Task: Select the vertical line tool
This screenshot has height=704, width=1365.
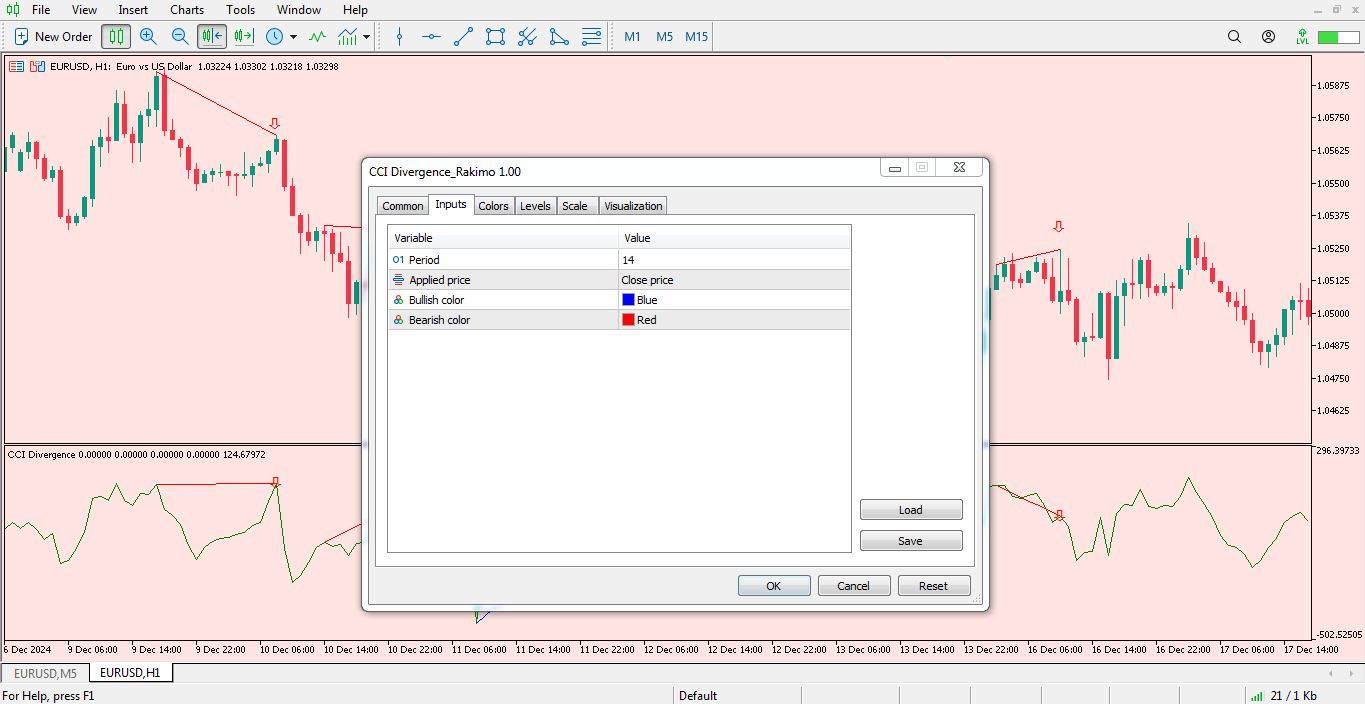Action: tap(400, 37)
